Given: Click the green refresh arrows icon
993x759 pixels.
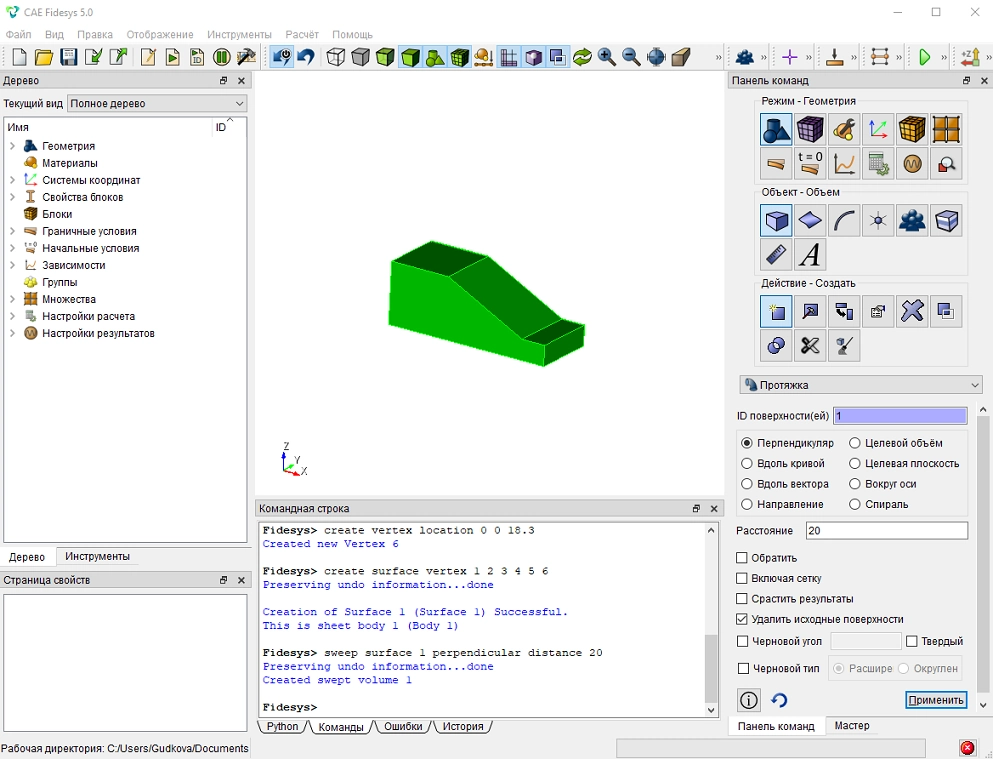Looking at the screenshot, I should tap(582, 57).
